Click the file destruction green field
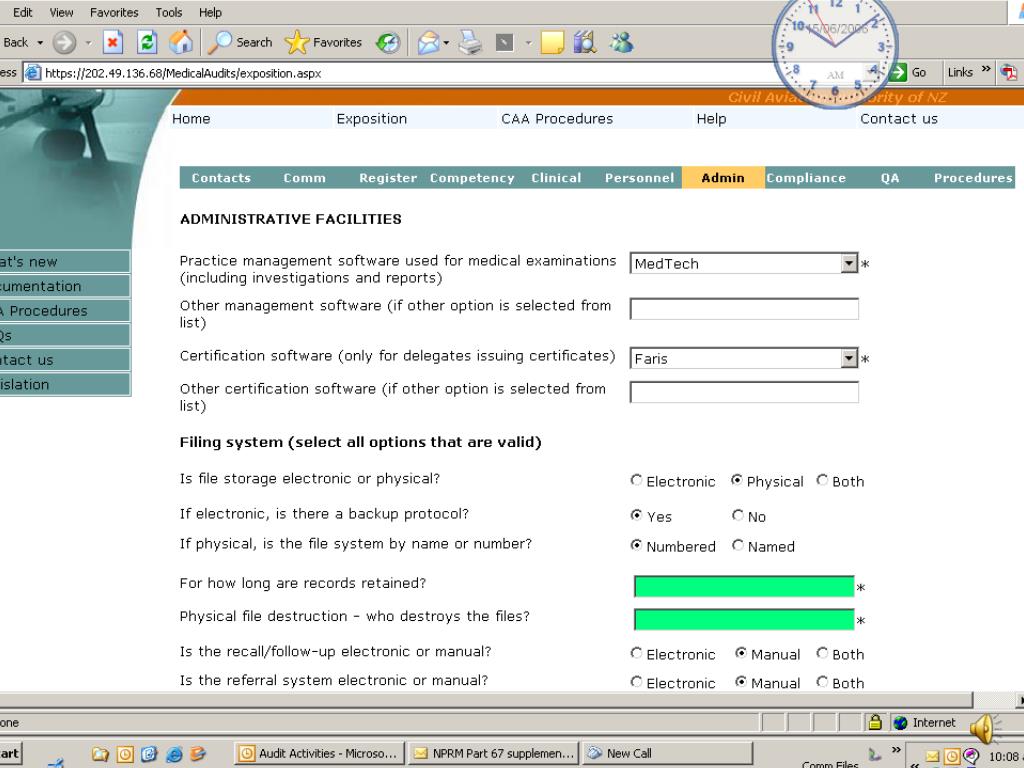The image size is (1024, 768). coord(744,619)
